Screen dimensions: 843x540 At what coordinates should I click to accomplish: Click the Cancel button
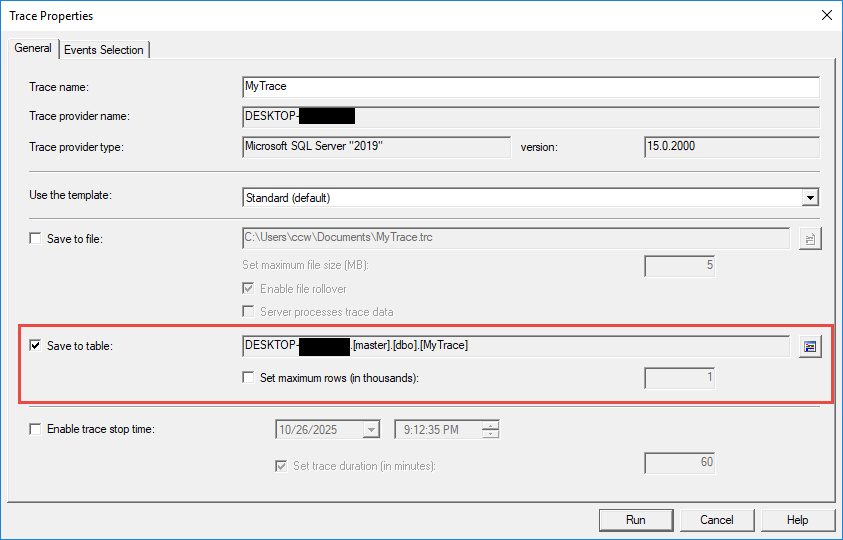(x=717, y=520)
